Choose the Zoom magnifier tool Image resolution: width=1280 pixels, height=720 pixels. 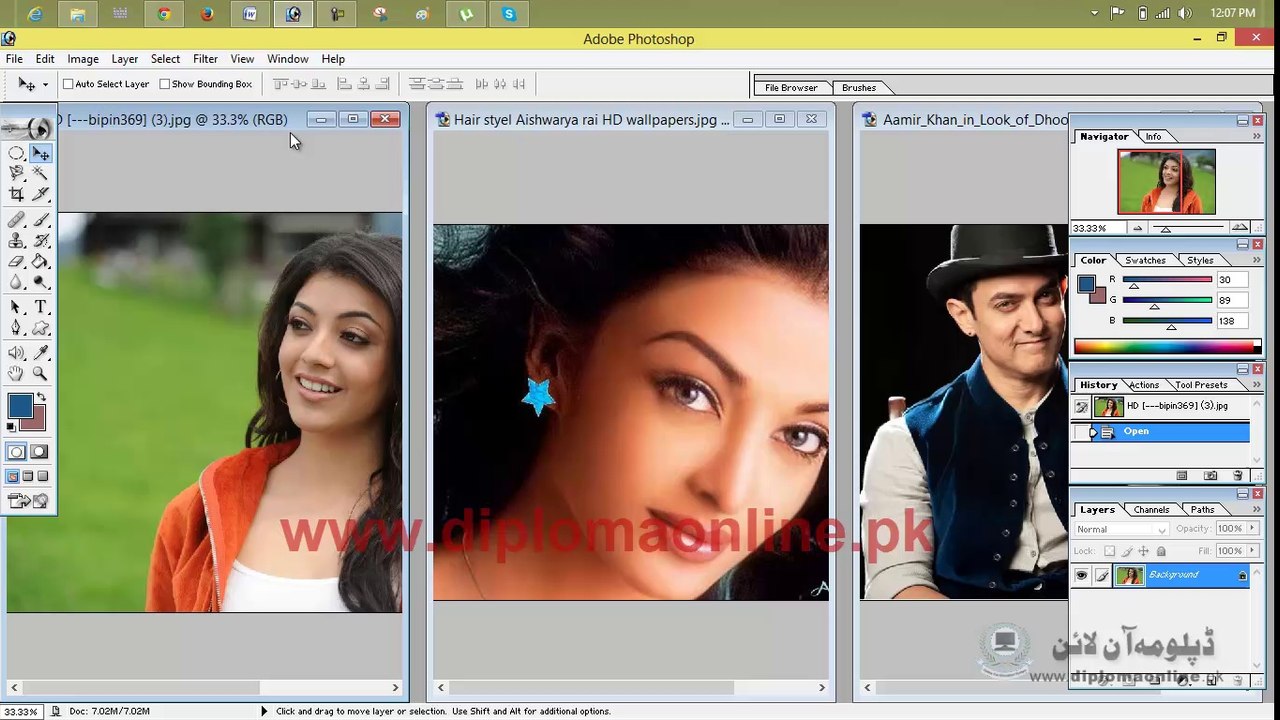click(x=40, y=374)
